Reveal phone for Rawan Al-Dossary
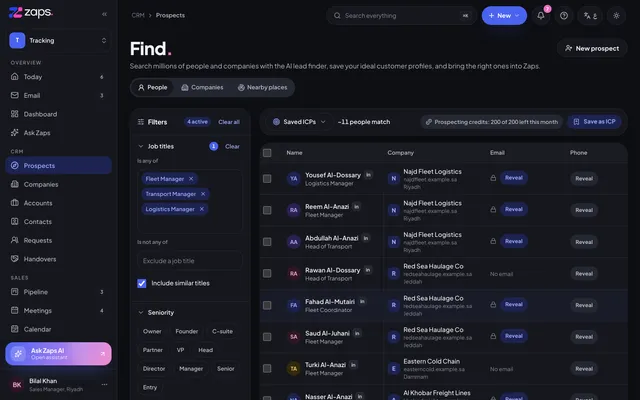640x400 pixels. [x=584, y=273]
